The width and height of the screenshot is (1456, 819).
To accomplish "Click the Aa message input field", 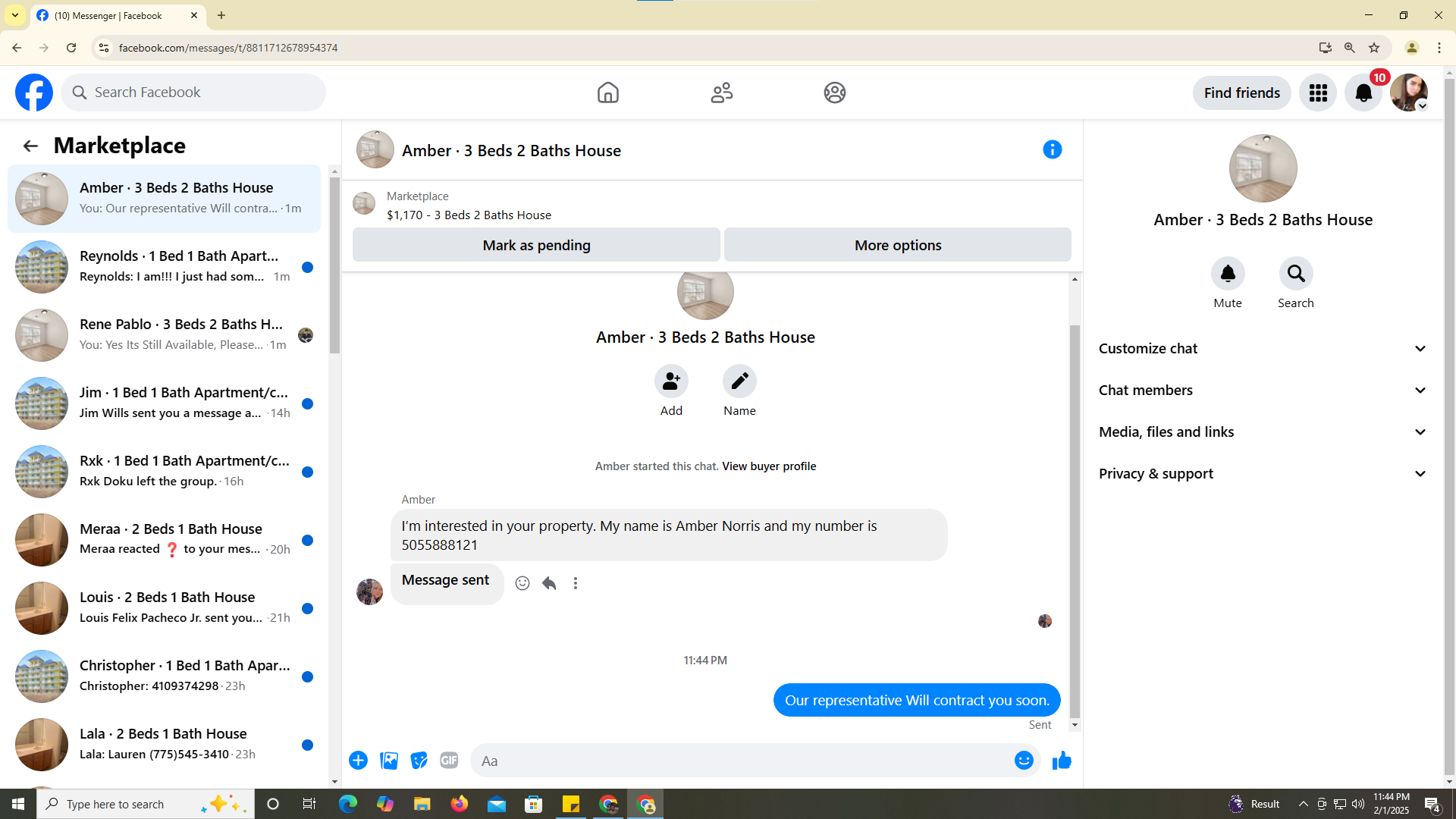I will point(743,761).
